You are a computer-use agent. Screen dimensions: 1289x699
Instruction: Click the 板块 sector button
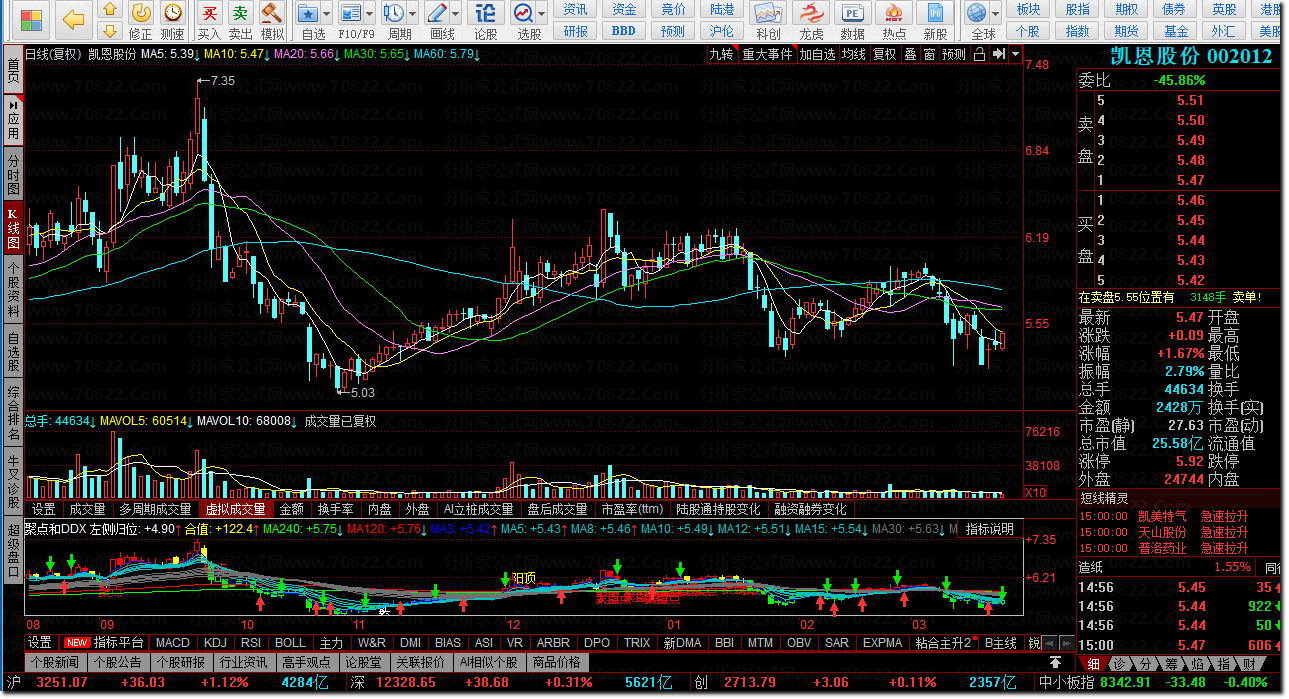[x=1028, y=9]
